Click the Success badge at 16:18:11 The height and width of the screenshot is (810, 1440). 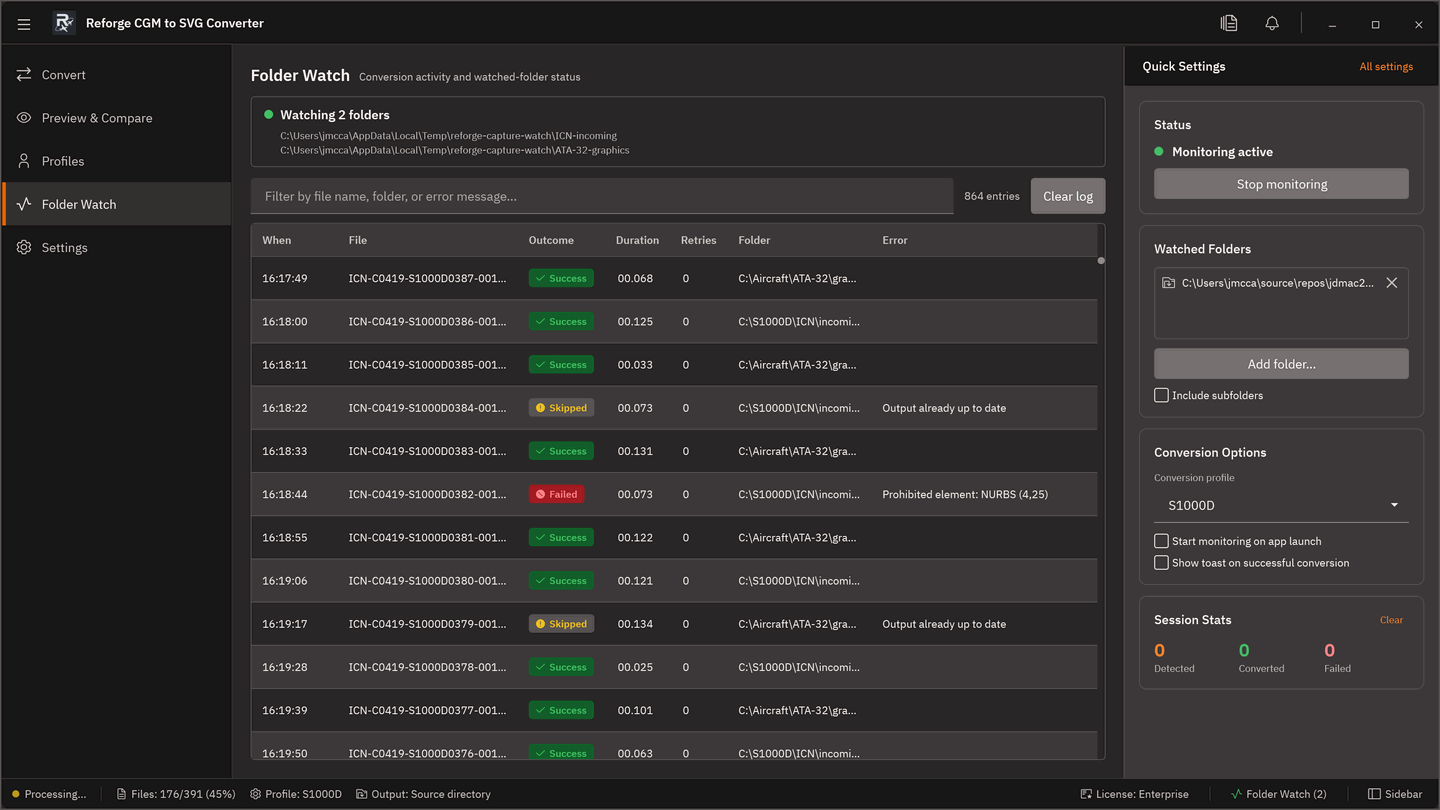(561, 365)
